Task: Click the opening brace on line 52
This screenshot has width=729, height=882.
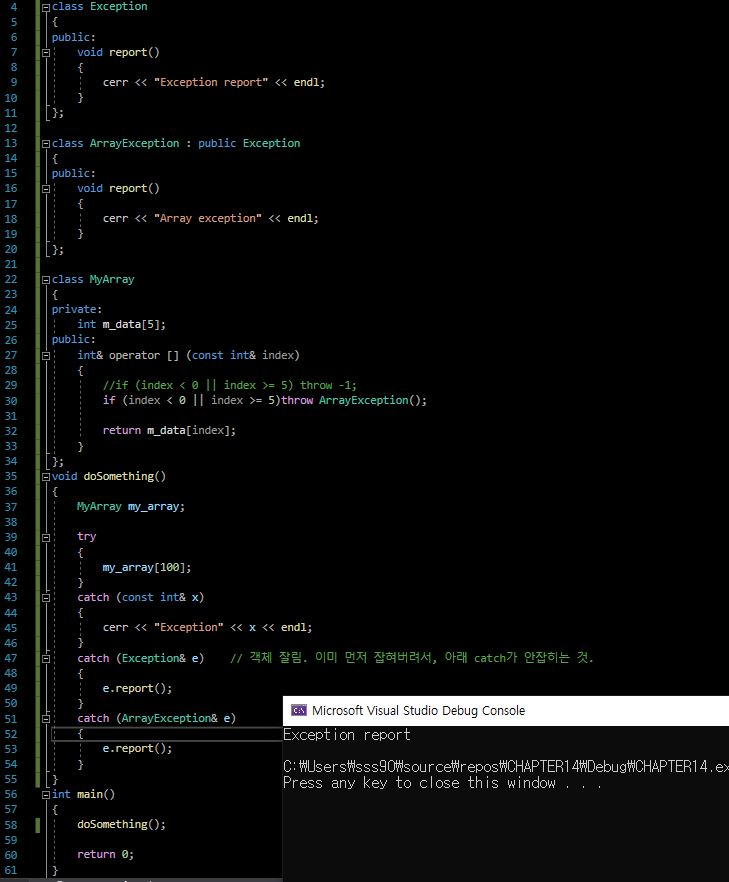Action: coord(80,734)
